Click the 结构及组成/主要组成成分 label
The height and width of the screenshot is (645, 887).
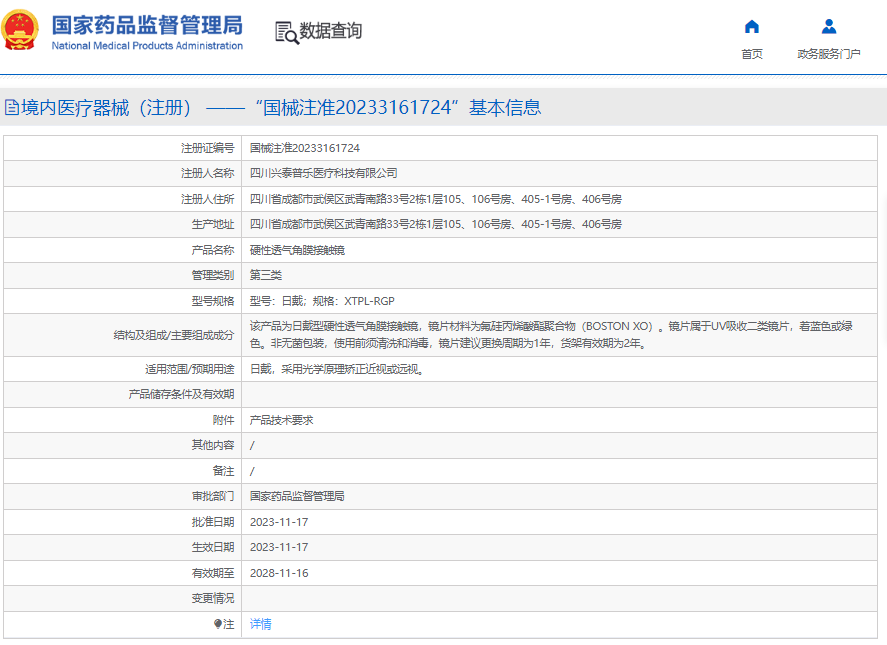[174, 335]
